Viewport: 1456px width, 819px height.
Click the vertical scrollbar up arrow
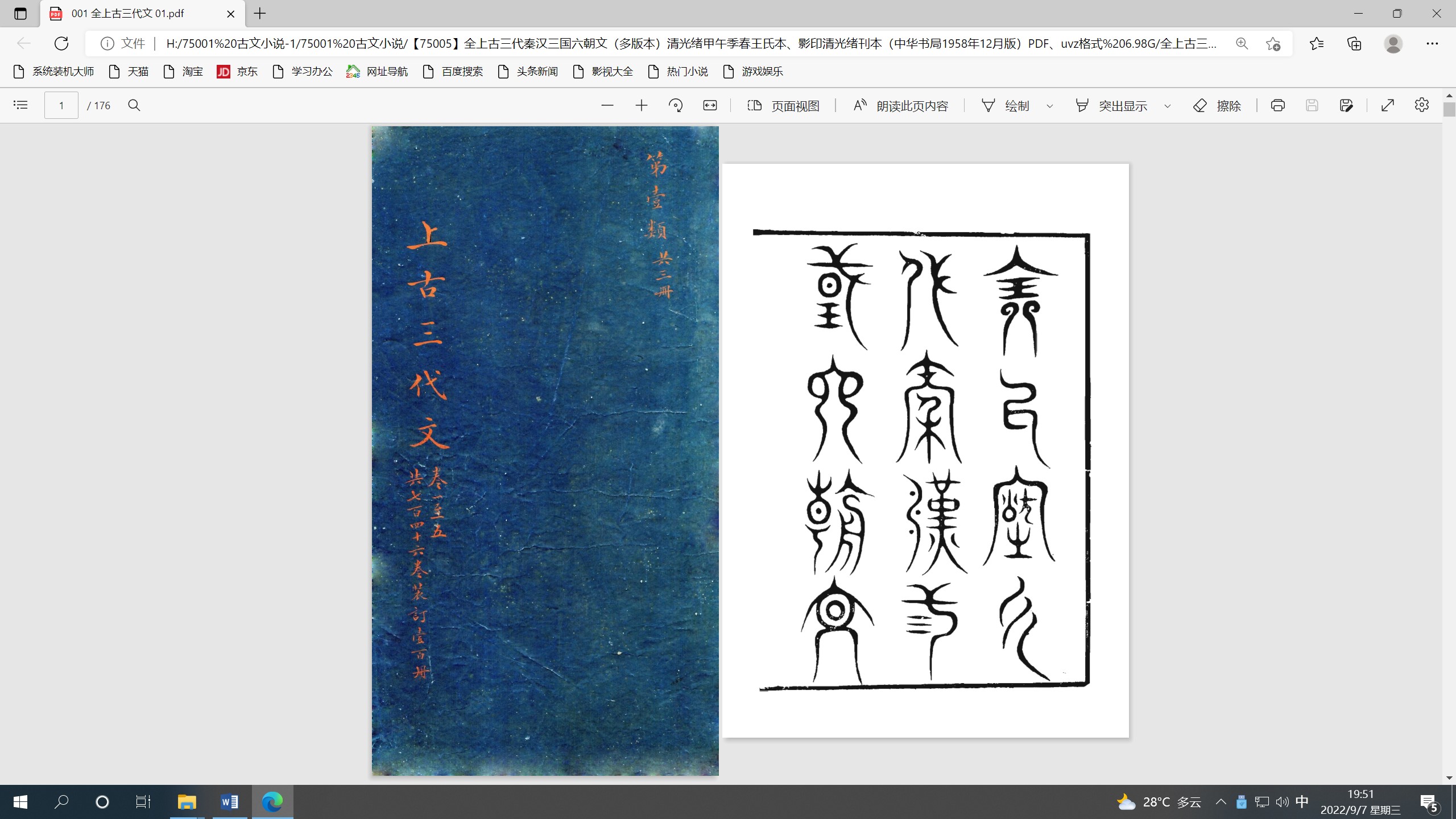pyautogui.click(x=1449, y=96)
